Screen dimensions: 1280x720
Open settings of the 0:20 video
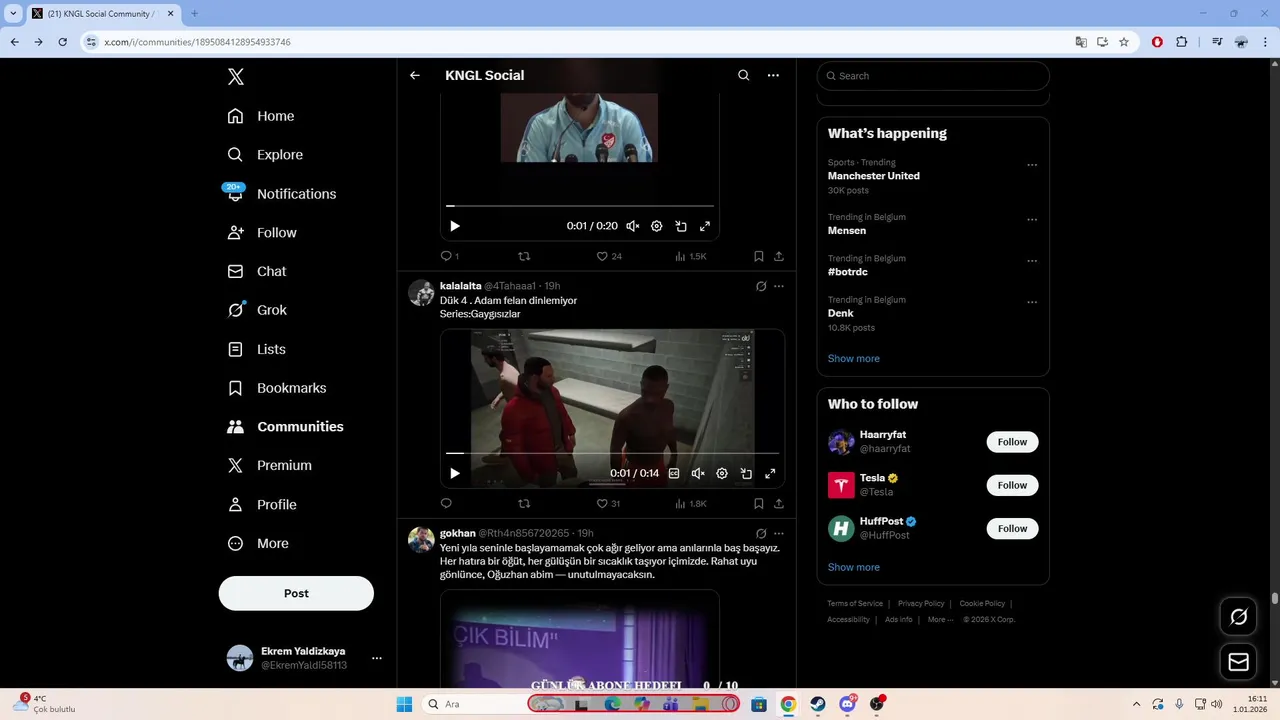[657, 226]
